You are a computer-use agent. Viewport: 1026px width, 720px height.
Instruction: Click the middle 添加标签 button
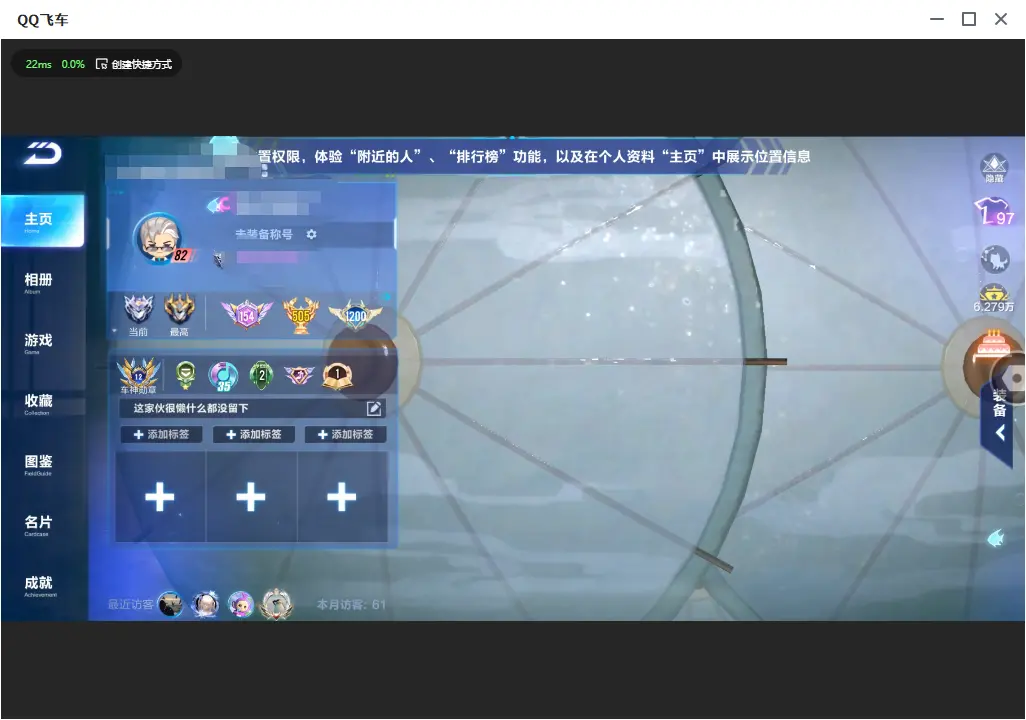coord(253,435)
